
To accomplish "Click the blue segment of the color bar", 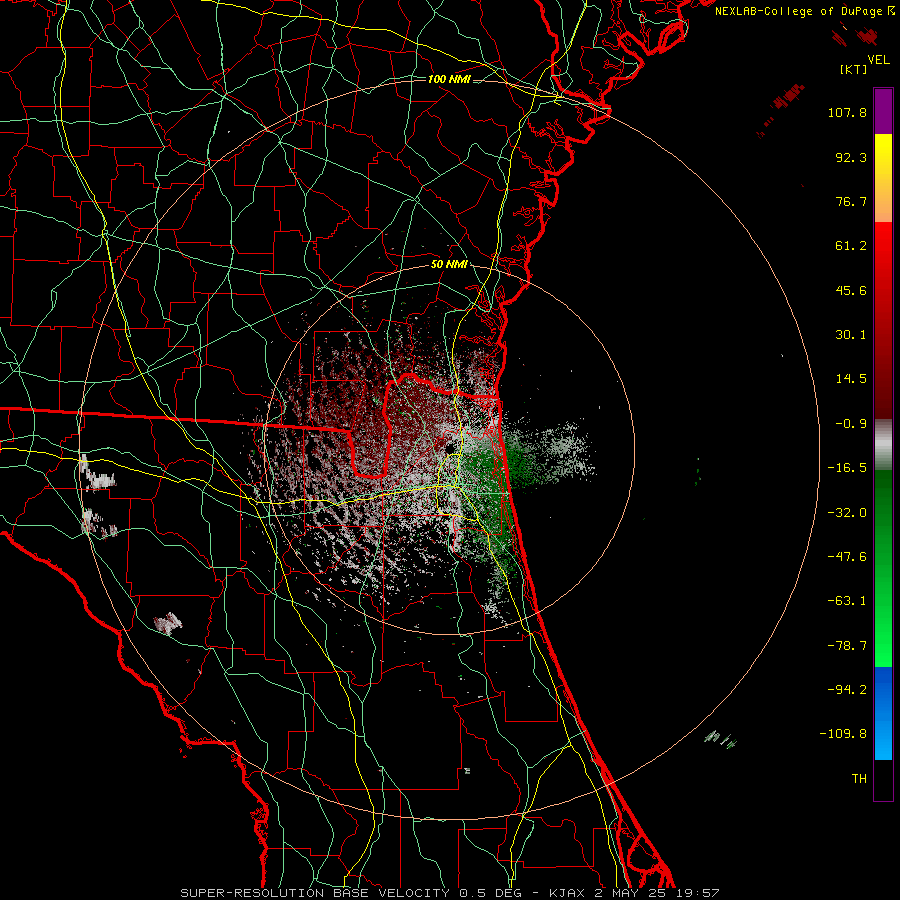I will tap(883, 713).
